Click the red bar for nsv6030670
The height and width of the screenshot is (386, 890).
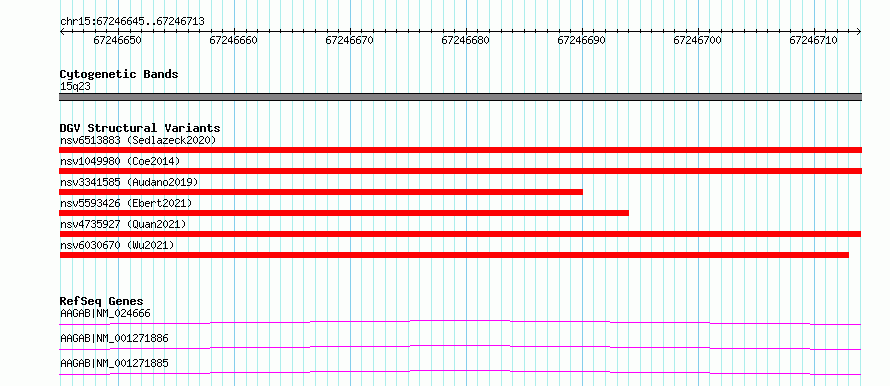[x=454, y=255]
